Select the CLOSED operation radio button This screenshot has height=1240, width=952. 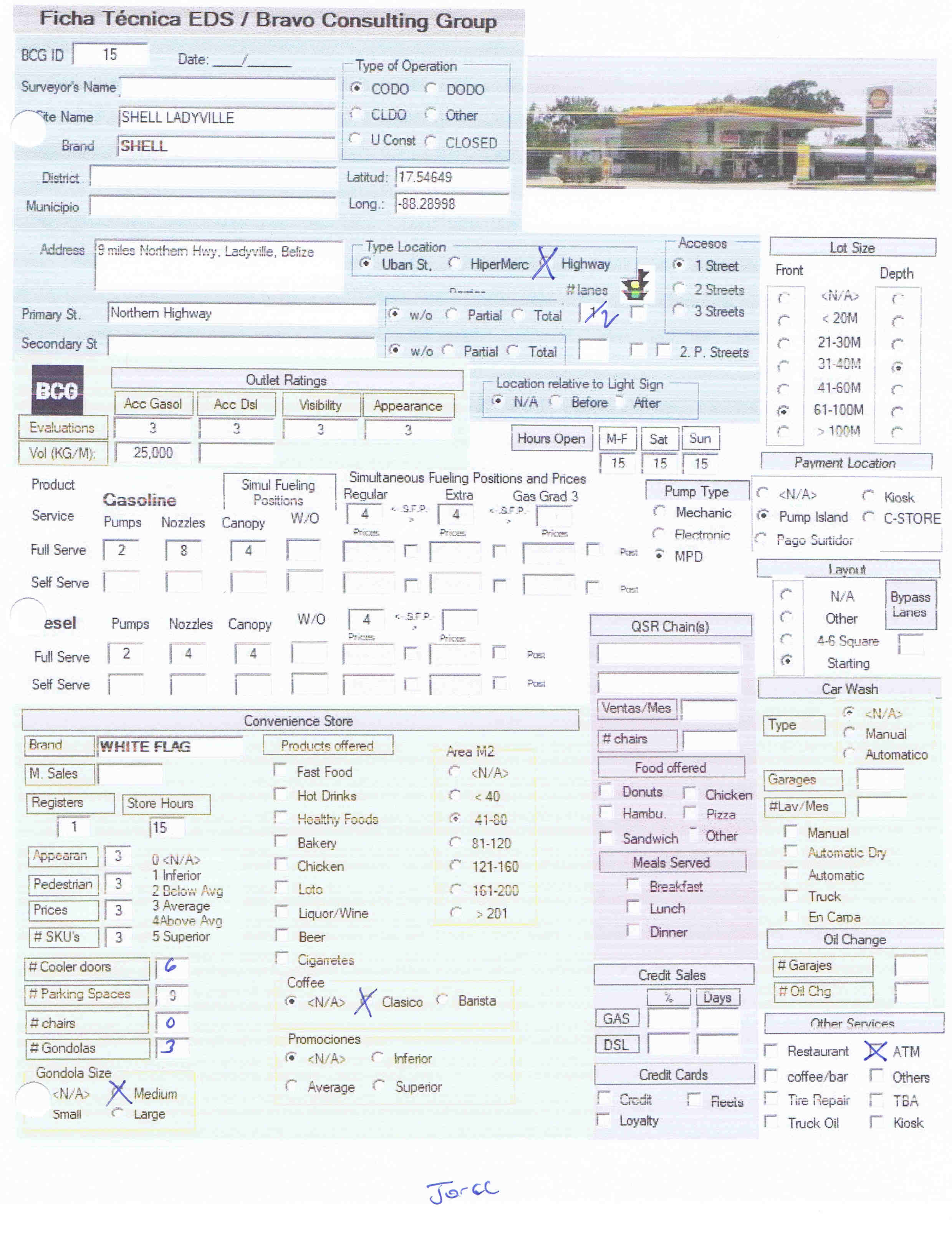click(x=430, y=142)
